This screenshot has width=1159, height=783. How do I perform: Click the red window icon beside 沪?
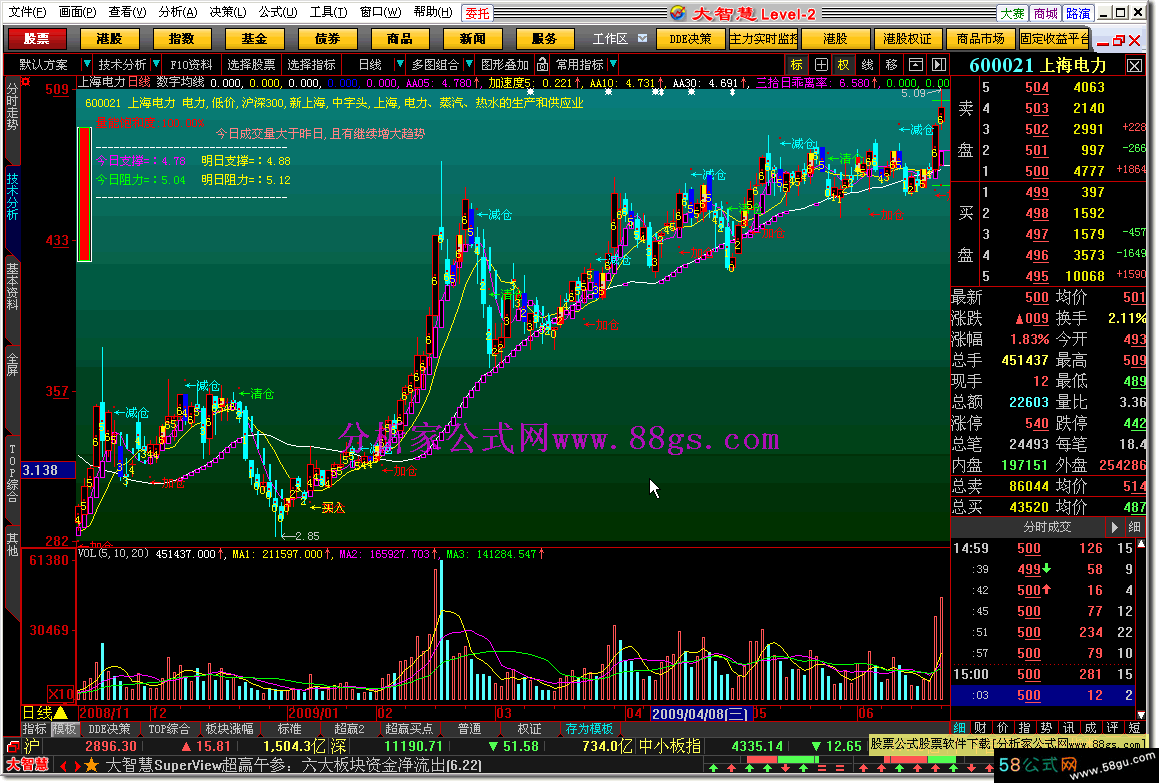13,747
